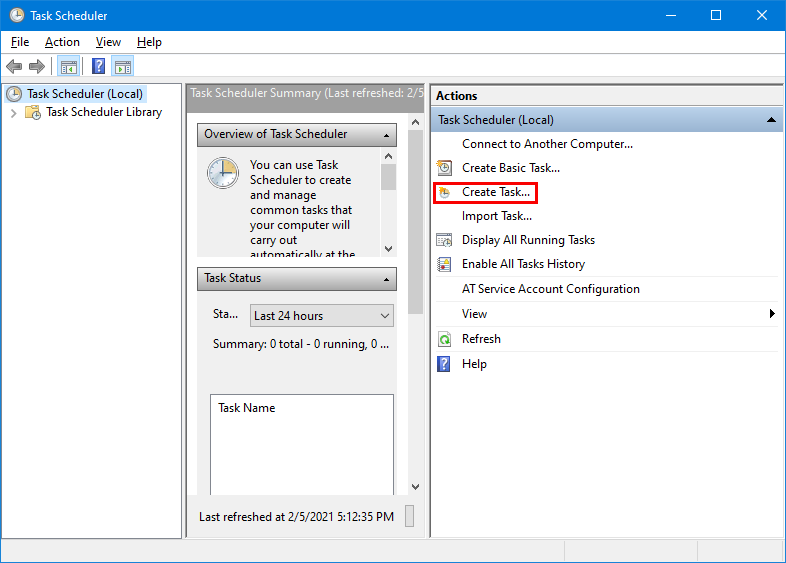Click the overview text scroll down arrow

coord(388,249)
